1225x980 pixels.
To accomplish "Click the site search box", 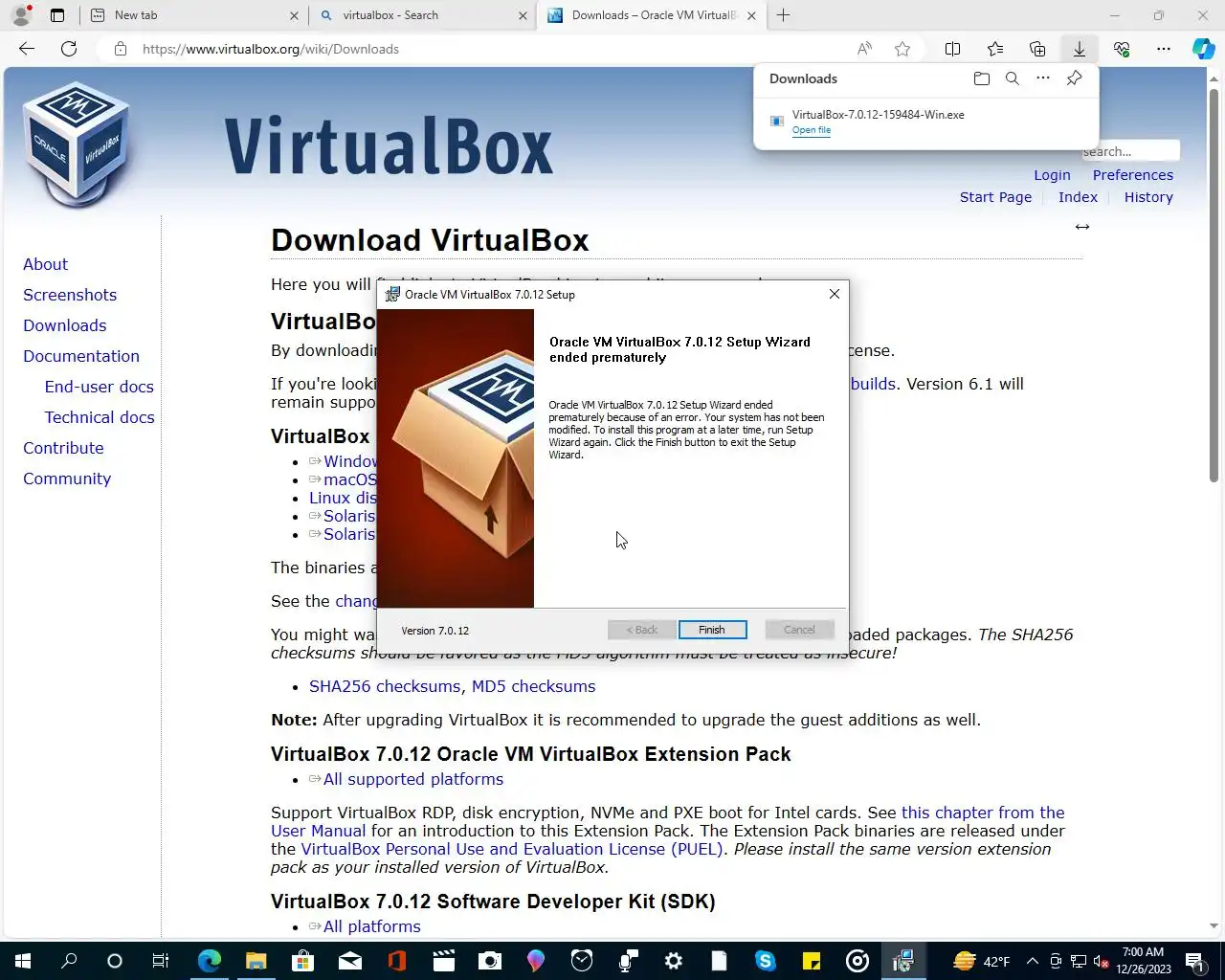I will pyautogui.click(x=1130, y=151).
